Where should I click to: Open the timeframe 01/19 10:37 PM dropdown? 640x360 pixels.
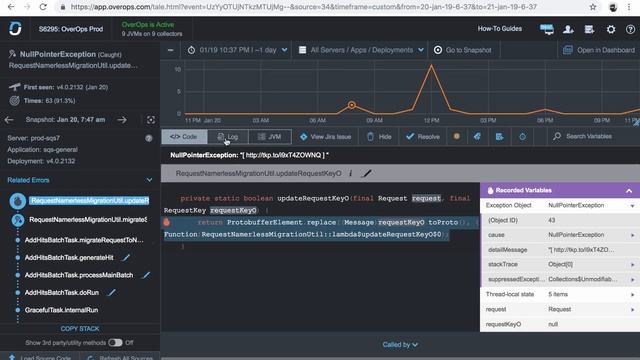coord(239,50)
